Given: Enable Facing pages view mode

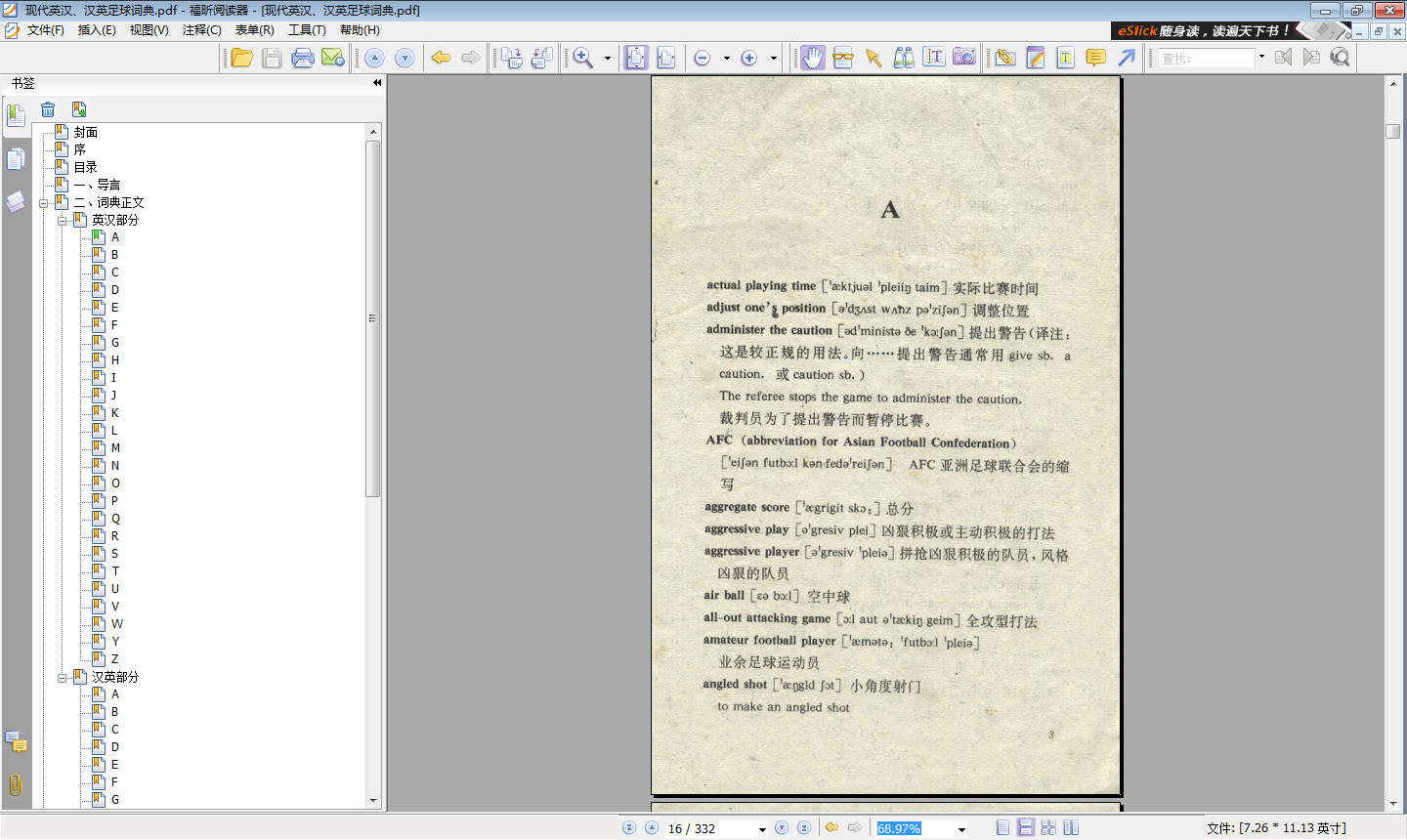Looking at the screenshot, I should coord(1071,827).
